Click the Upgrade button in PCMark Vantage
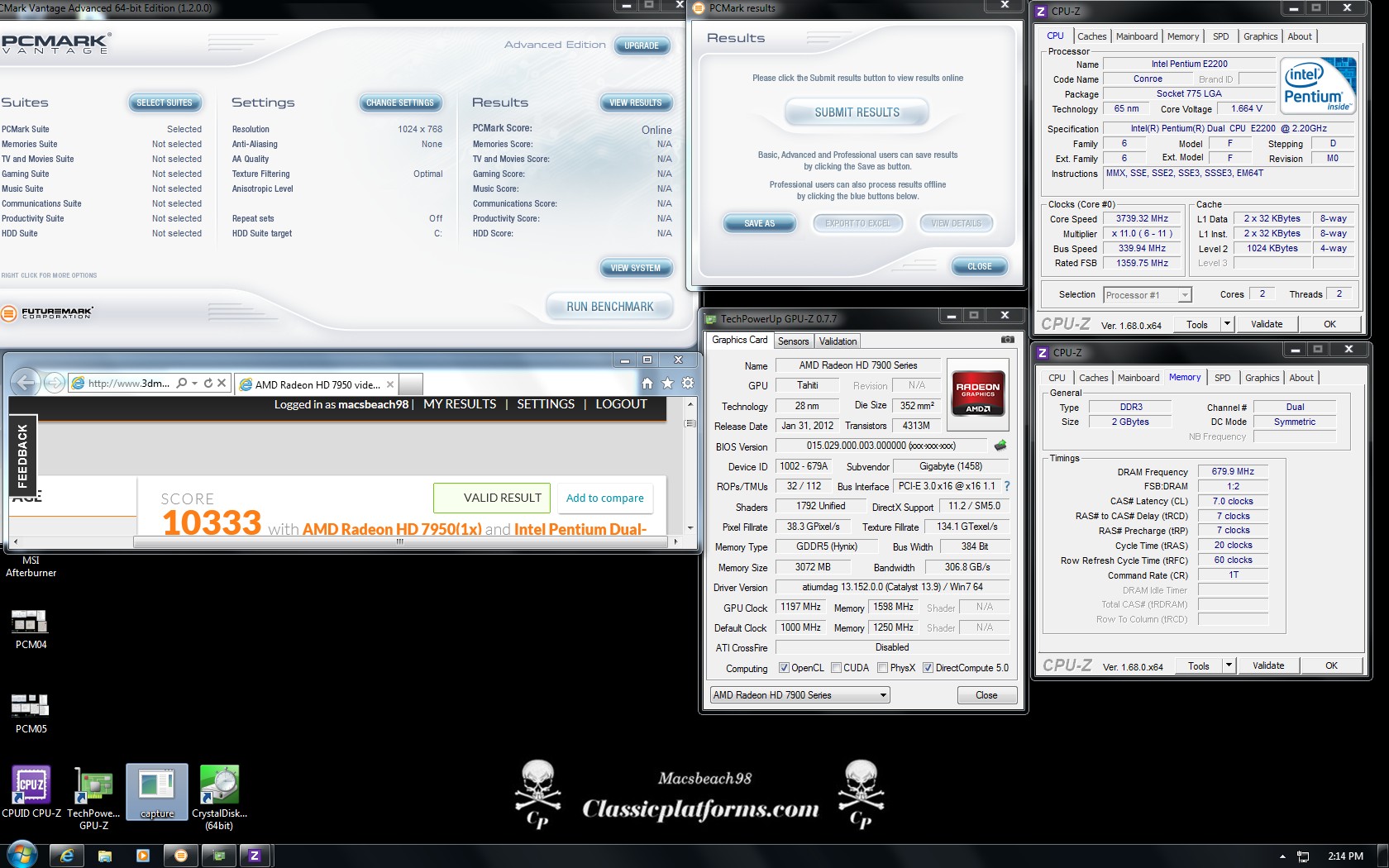Viewport: 1389px width, 868px height. tap(642, 45)
